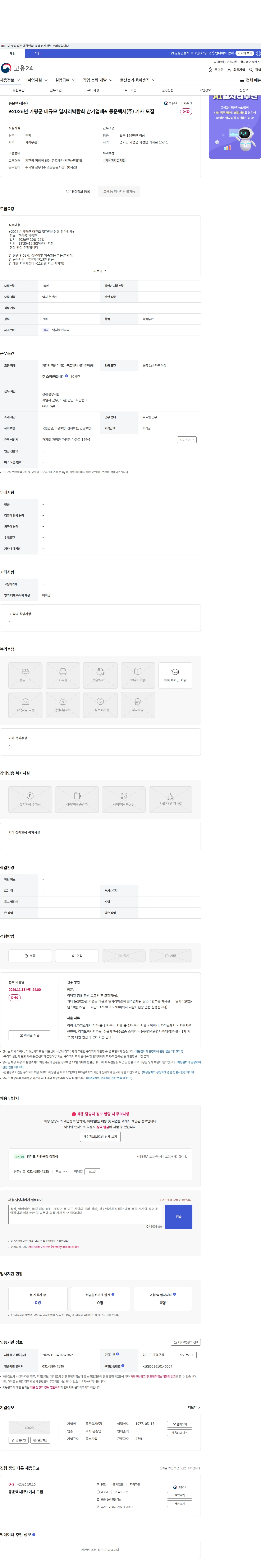Open the 검색 search icon
Viewport: 261px width, 1568px height.
click(255, 70)
